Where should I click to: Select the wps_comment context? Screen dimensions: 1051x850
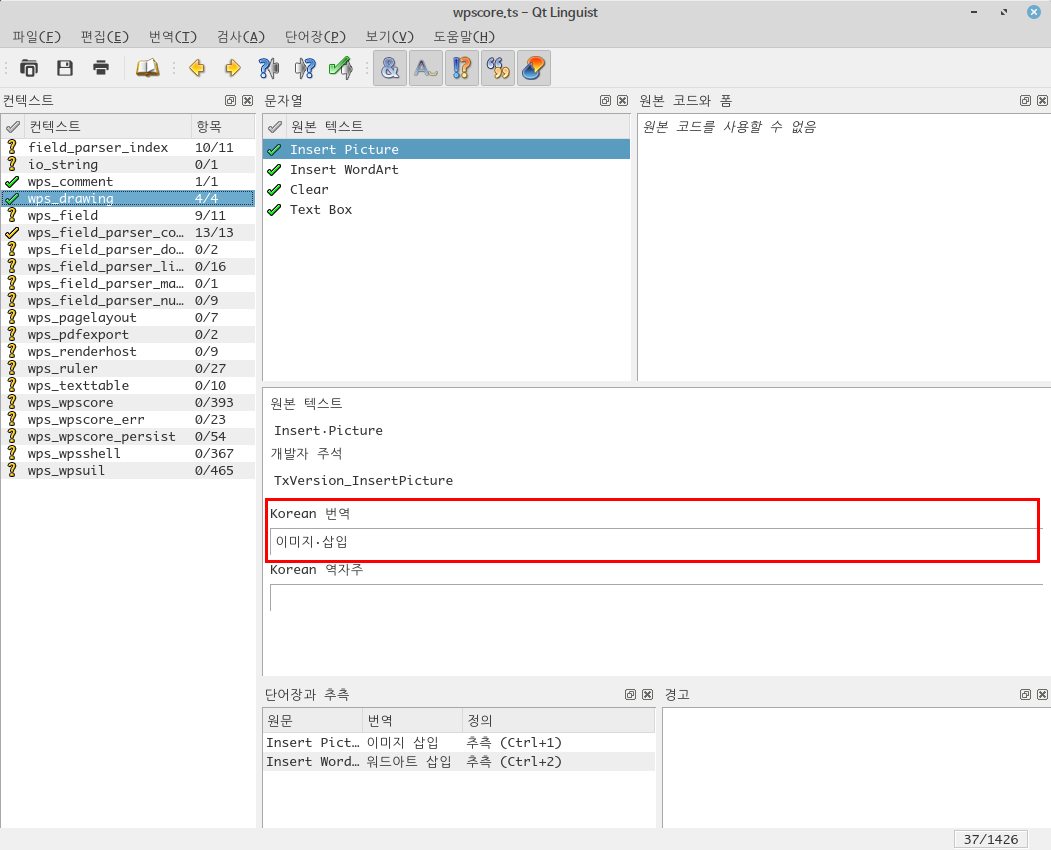[x=128, y=182]
